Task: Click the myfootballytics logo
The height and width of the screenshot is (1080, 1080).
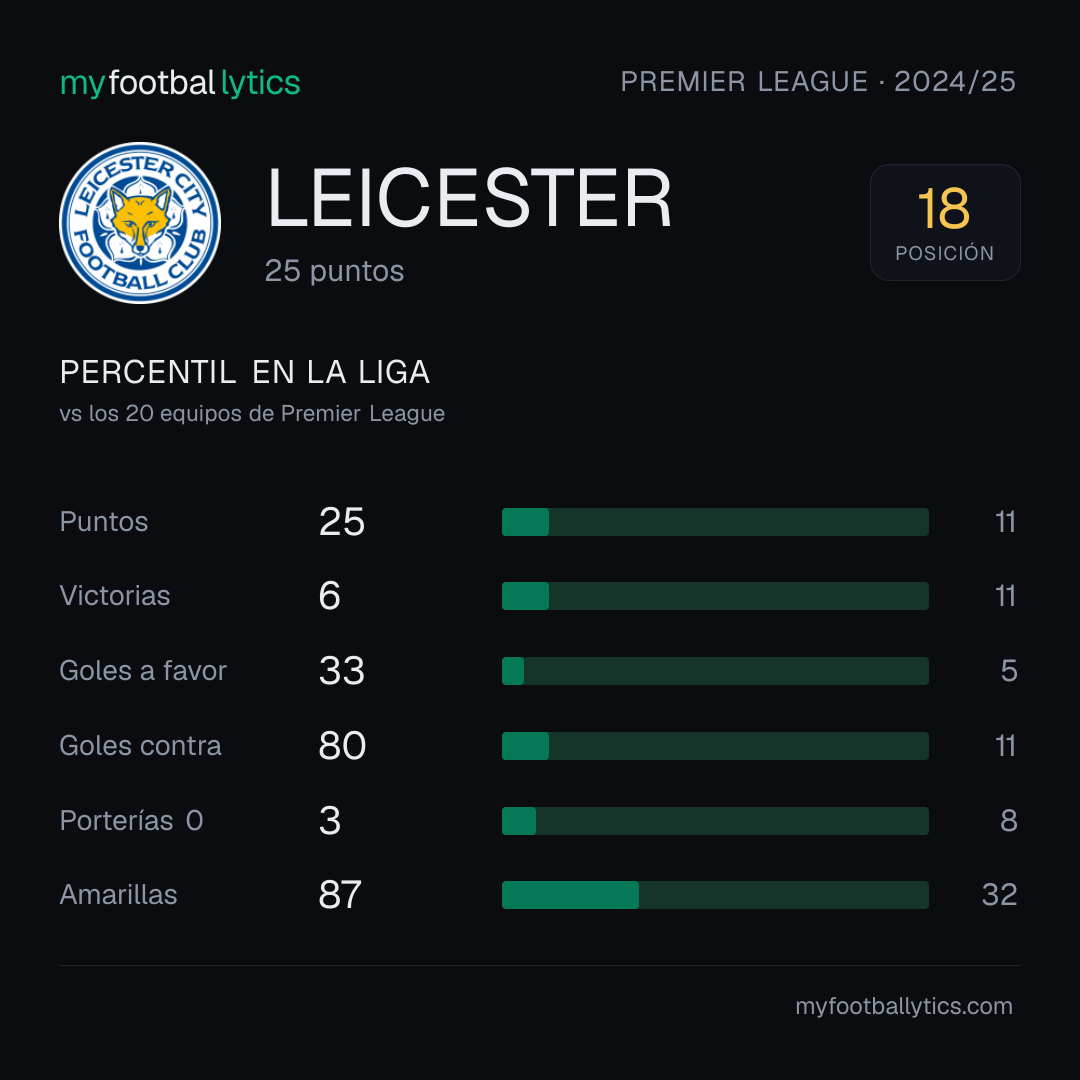Action: pos(180,83)
